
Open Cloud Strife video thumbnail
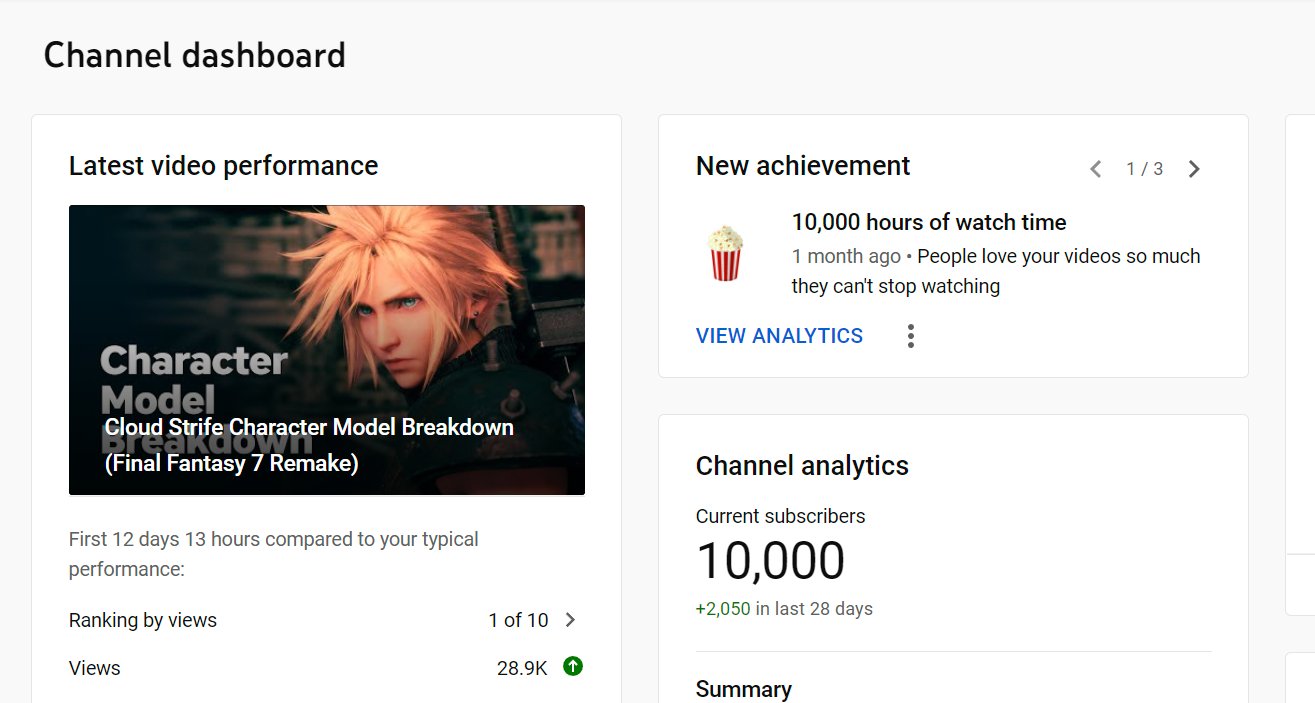[x=327, y=350]
